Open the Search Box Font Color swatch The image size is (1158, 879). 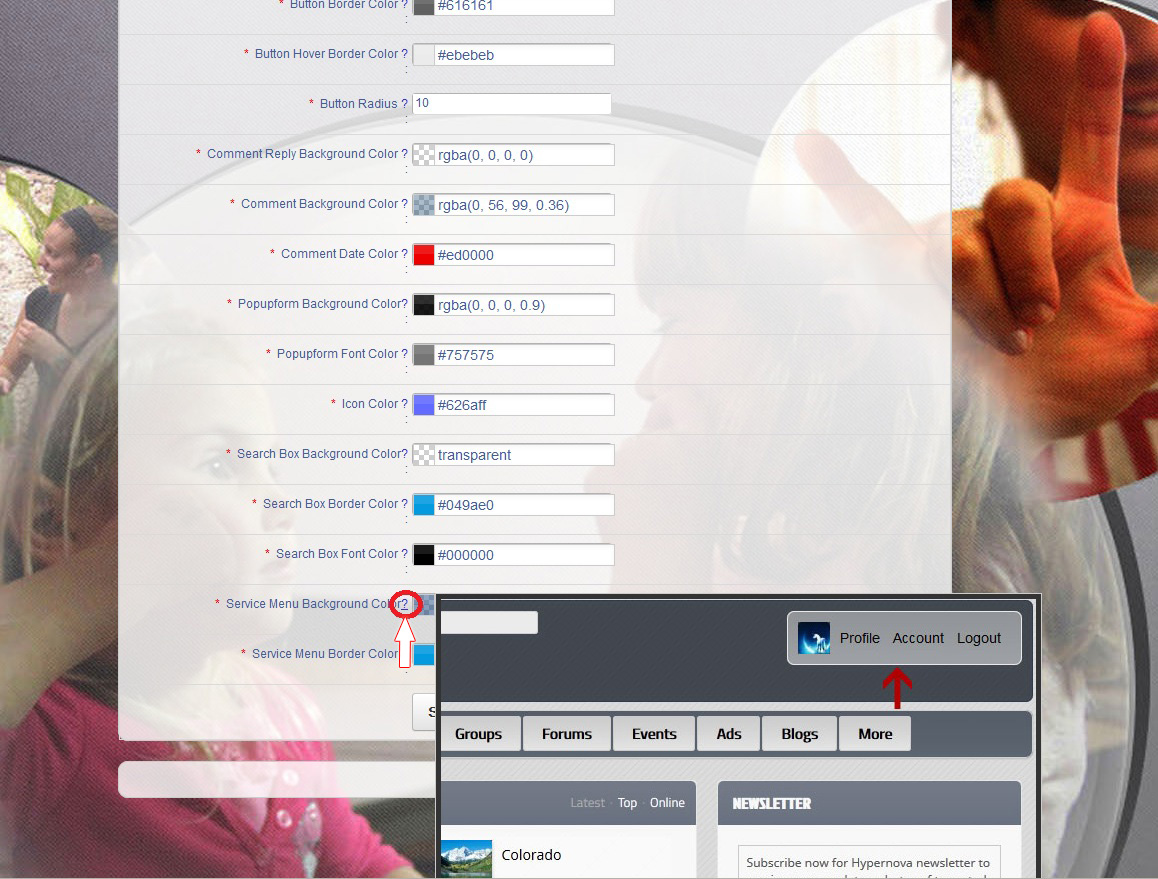[424, 555]
